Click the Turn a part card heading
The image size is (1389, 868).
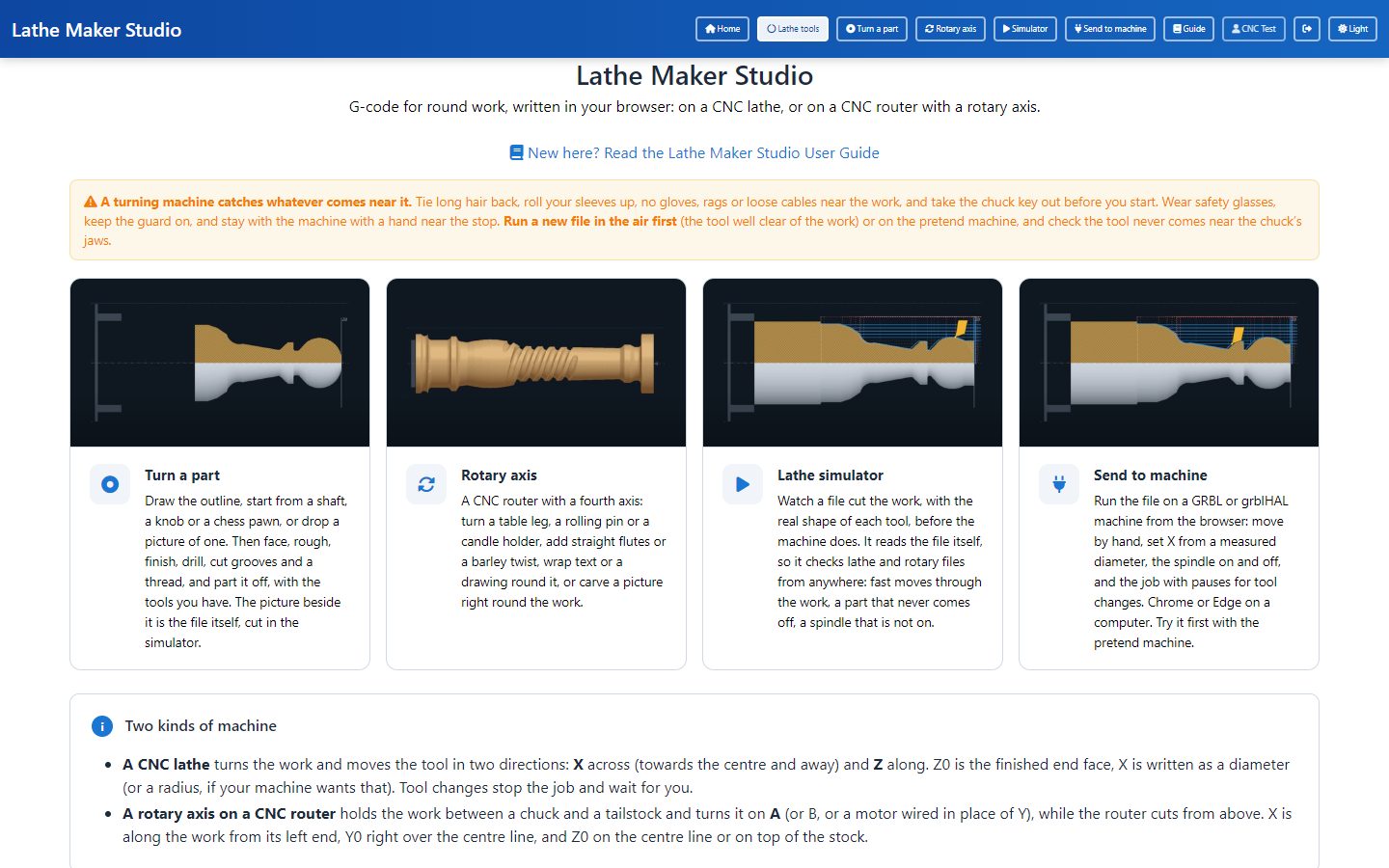182,475
